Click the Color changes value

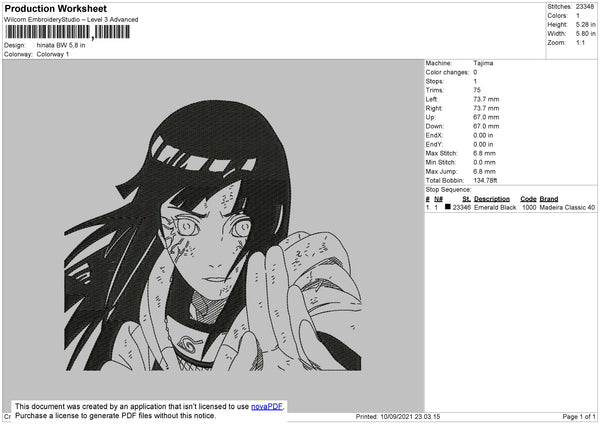[475, 72]
